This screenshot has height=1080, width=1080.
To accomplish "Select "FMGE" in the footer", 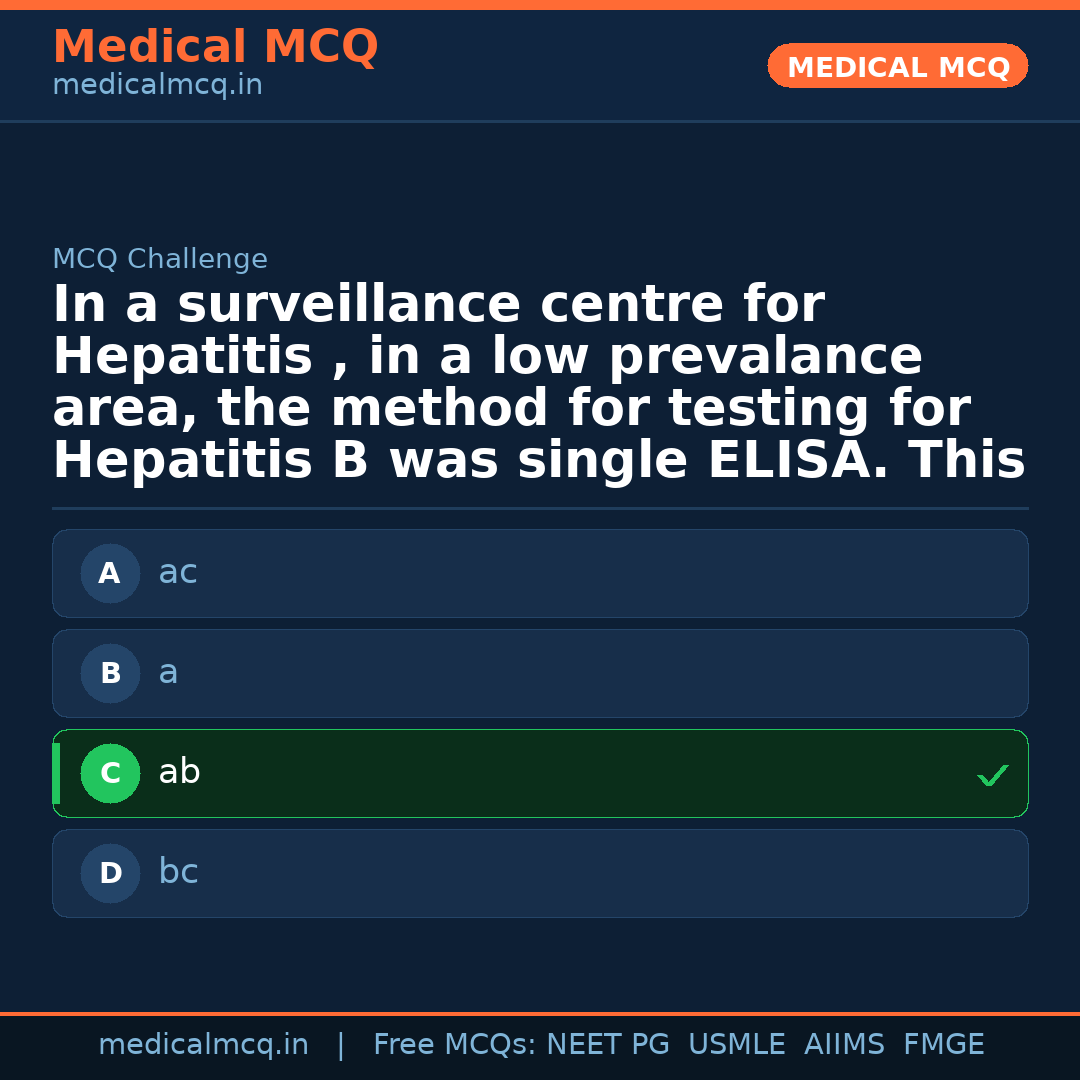I will [943, 1045].
